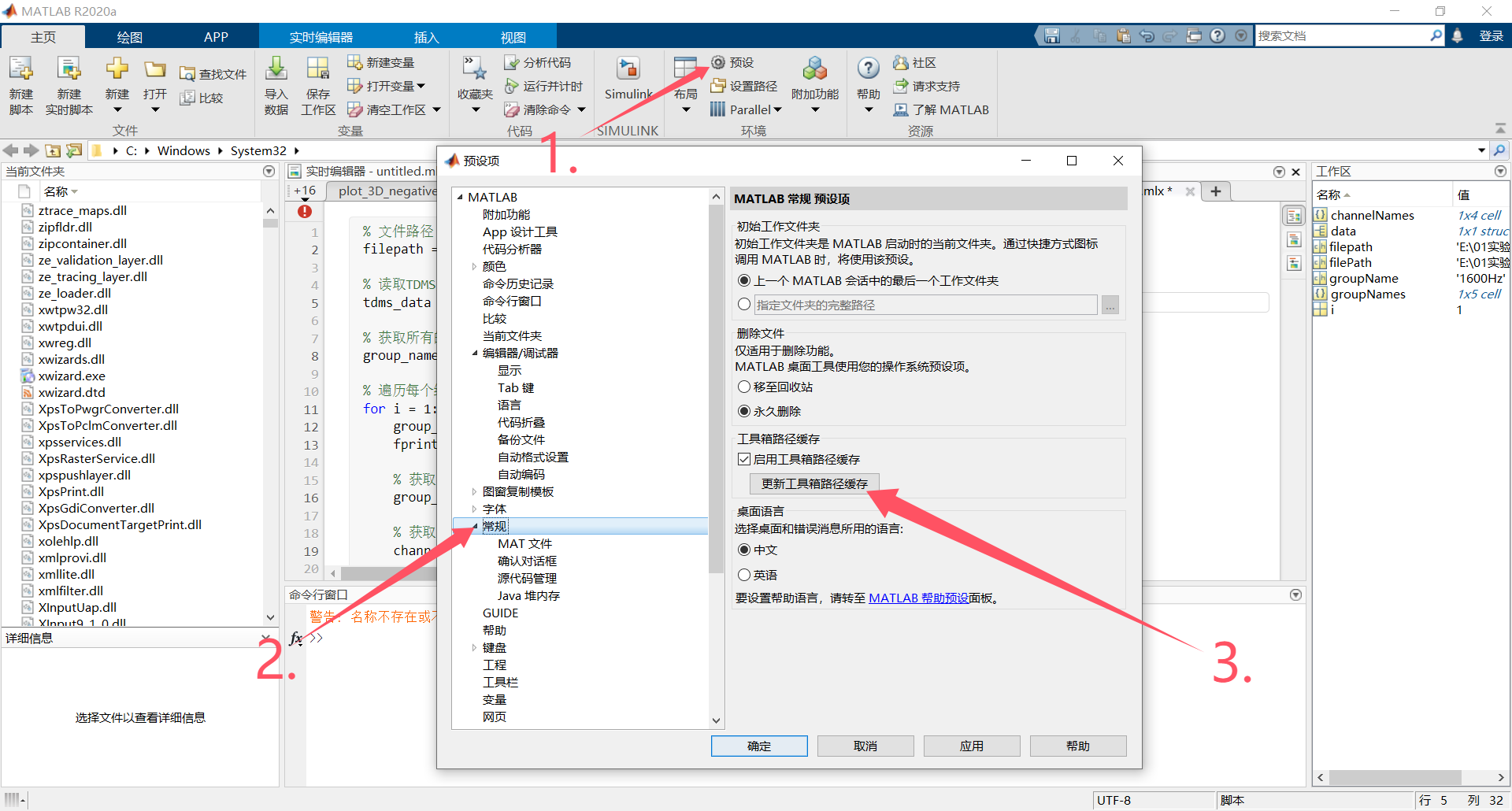The image size is (1512, 811).
Task: Toggle Enable toolbox path cache checkbox
Action: pyautogui.click(x=744, y=459)
